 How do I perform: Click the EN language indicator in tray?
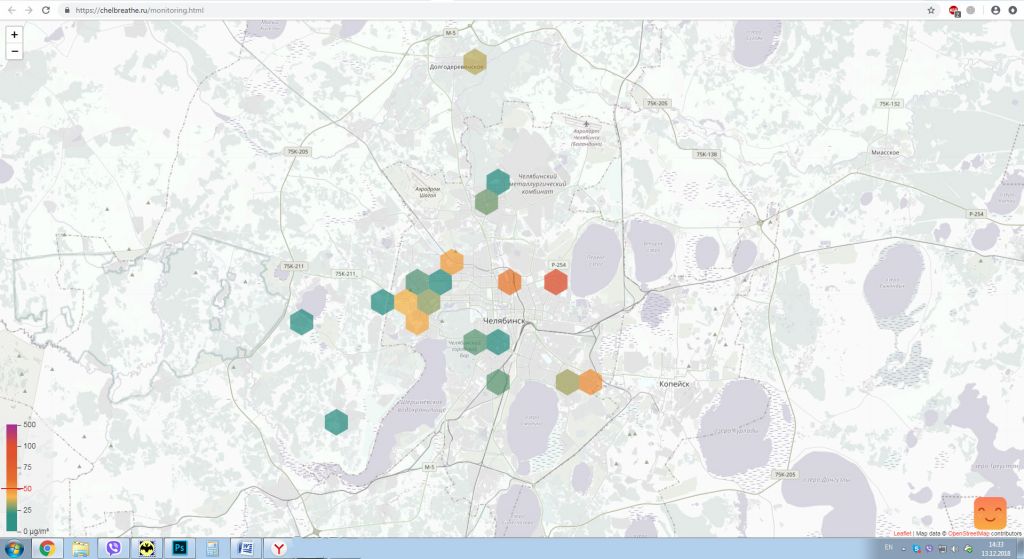click(890, 549)
